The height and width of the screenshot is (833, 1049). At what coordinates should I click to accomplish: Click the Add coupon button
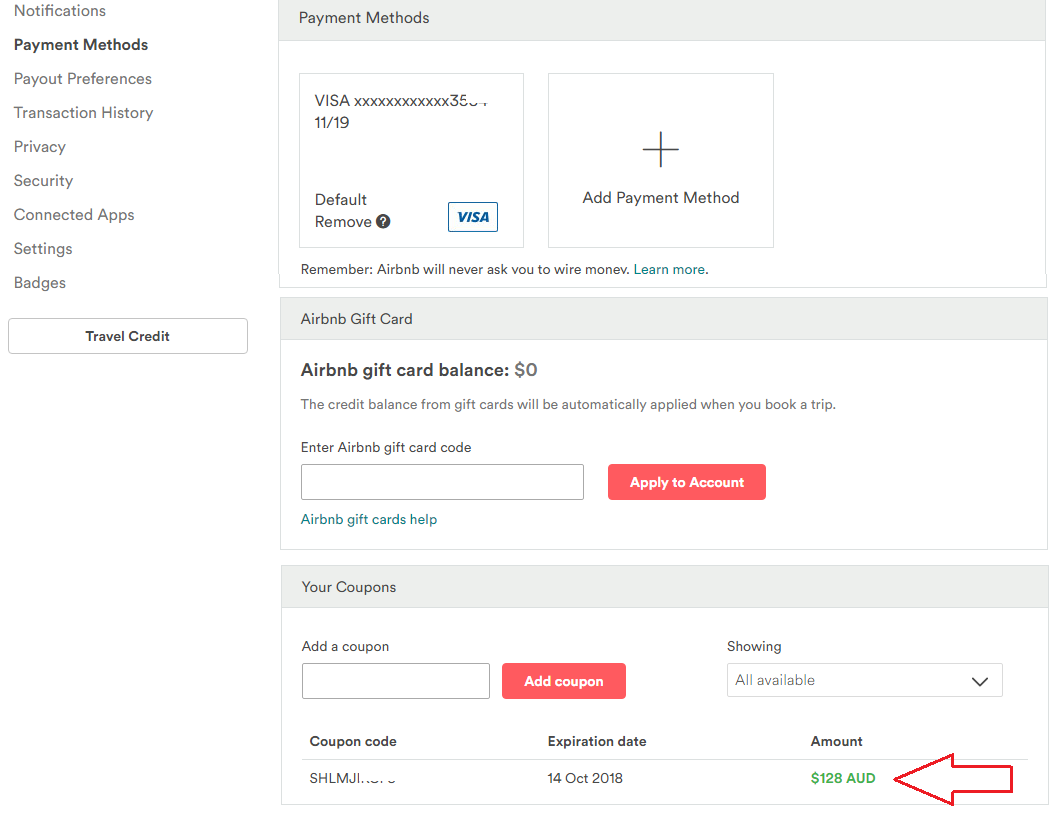click(564, 681)
